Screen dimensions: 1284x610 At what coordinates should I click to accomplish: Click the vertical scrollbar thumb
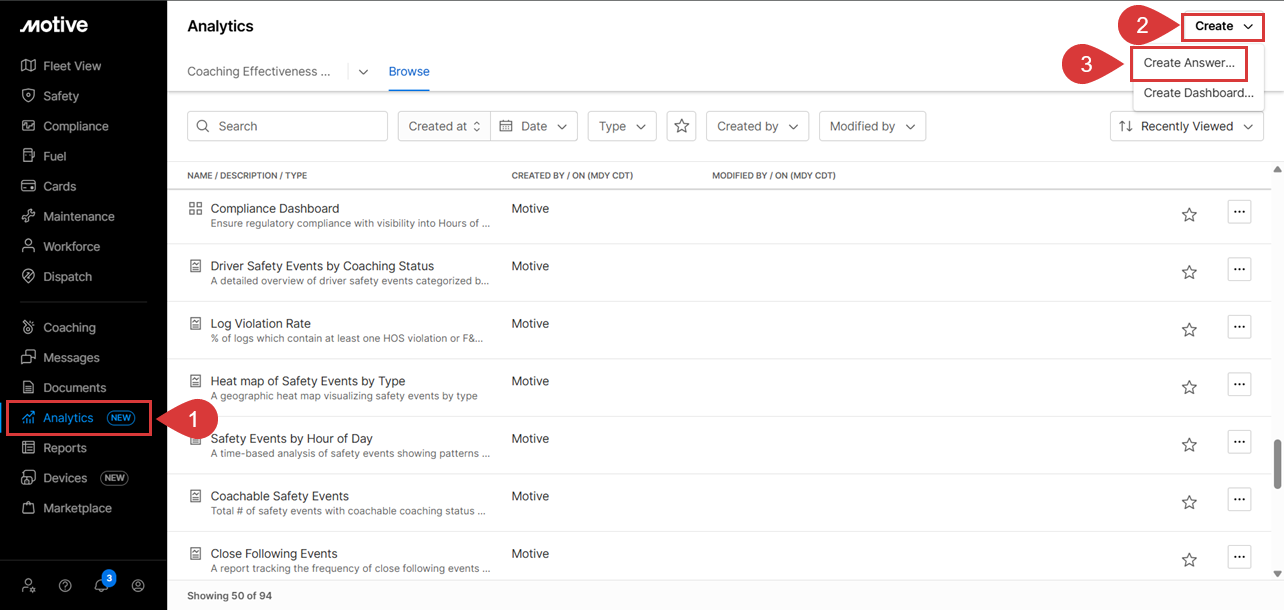(1276, 464)
